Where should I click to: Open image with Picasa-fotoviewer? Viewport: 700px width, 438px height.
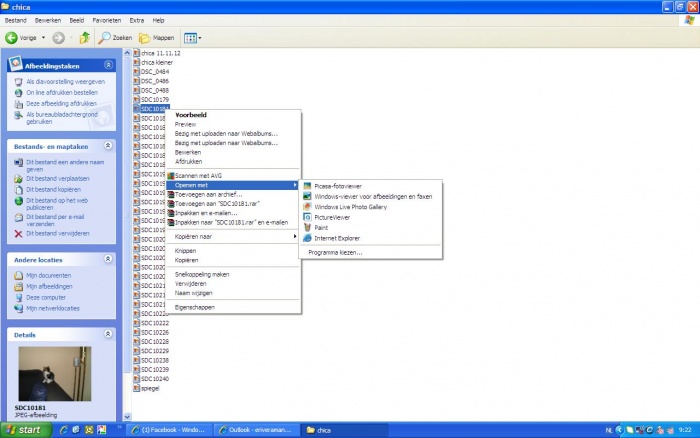[336, 185]
